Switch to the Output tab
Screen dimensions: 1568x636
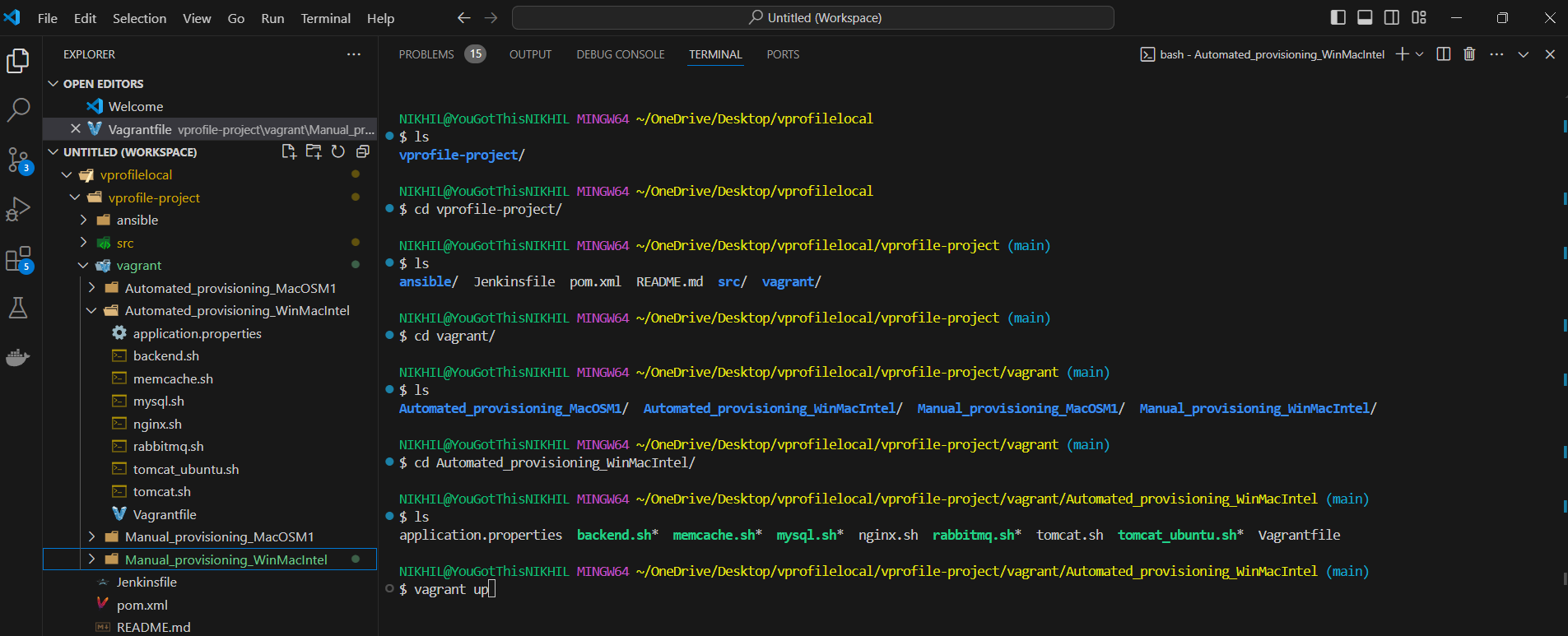click(x=530, y=54)
